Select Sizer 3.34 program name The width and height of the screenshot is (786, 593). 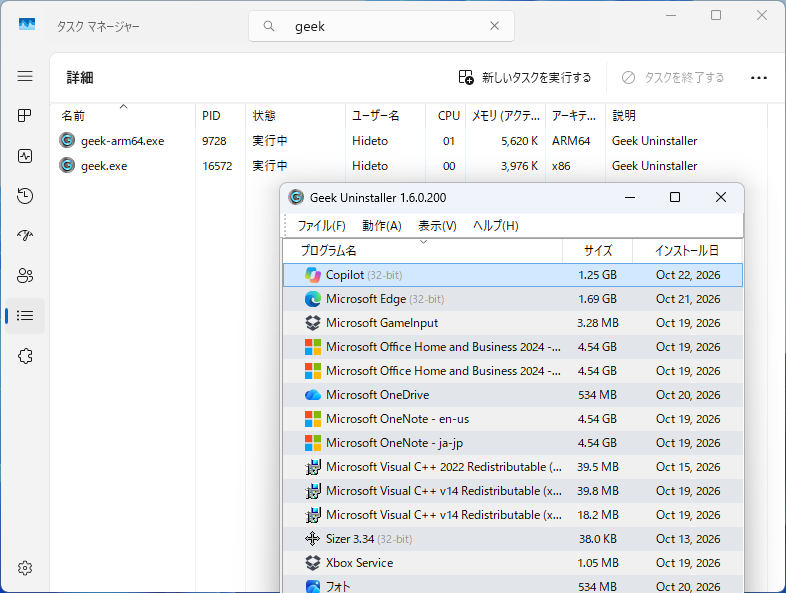pos(369,539)
